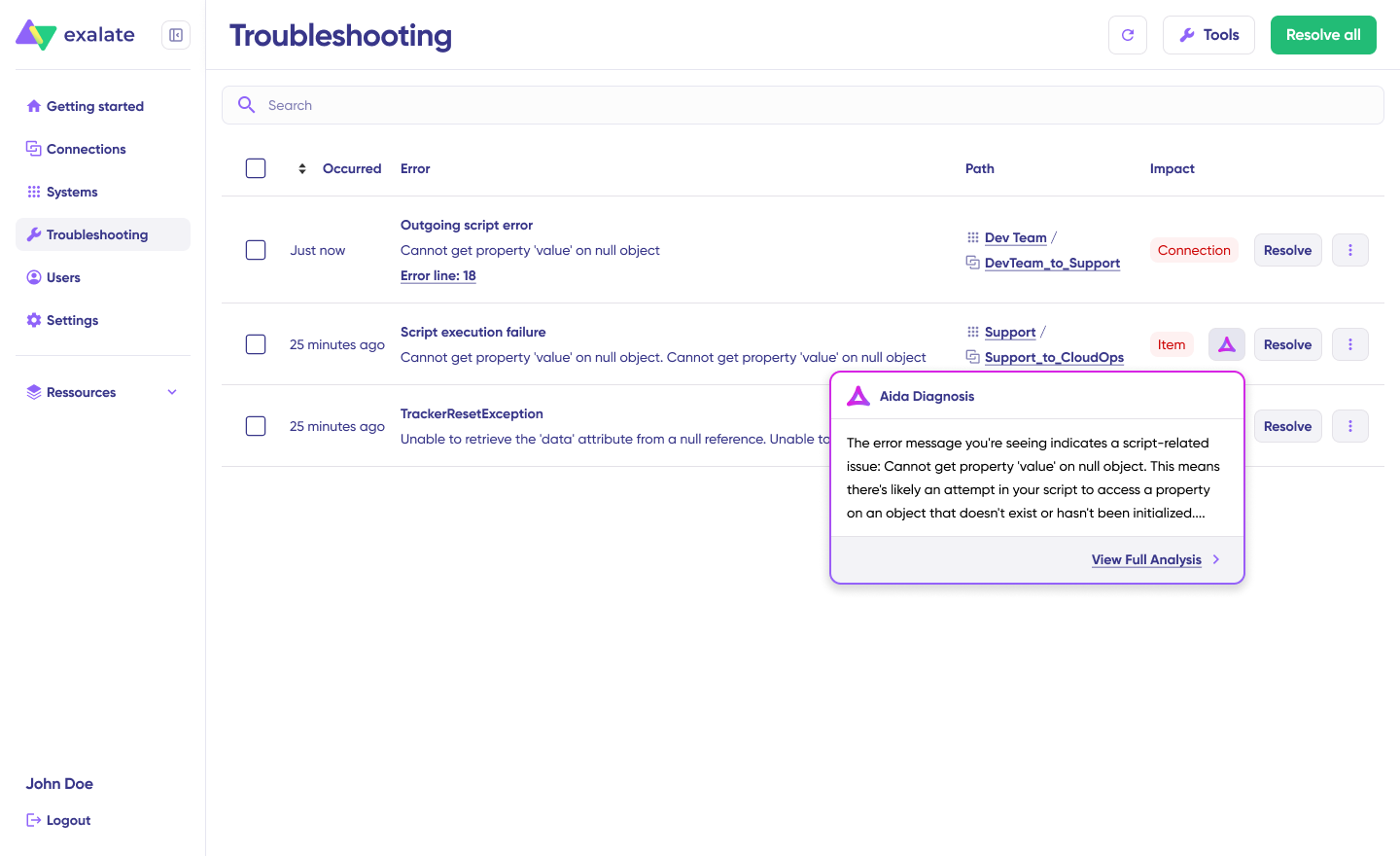This screenshot has height=856, width=1400.
Task: Click the exalate logo
Action: (x=76, y=35)
